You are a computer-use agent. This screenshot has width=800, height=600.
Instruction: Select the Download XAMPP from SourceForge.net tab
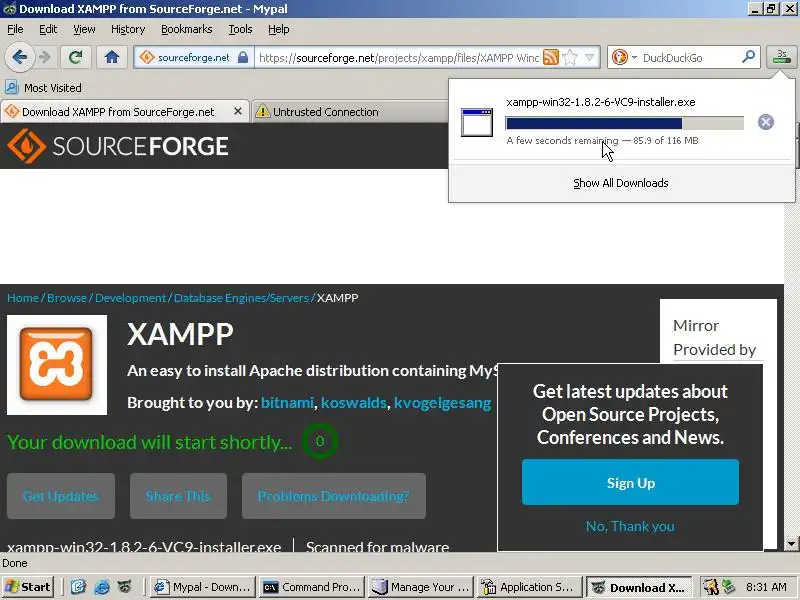[x=118, y=112]
